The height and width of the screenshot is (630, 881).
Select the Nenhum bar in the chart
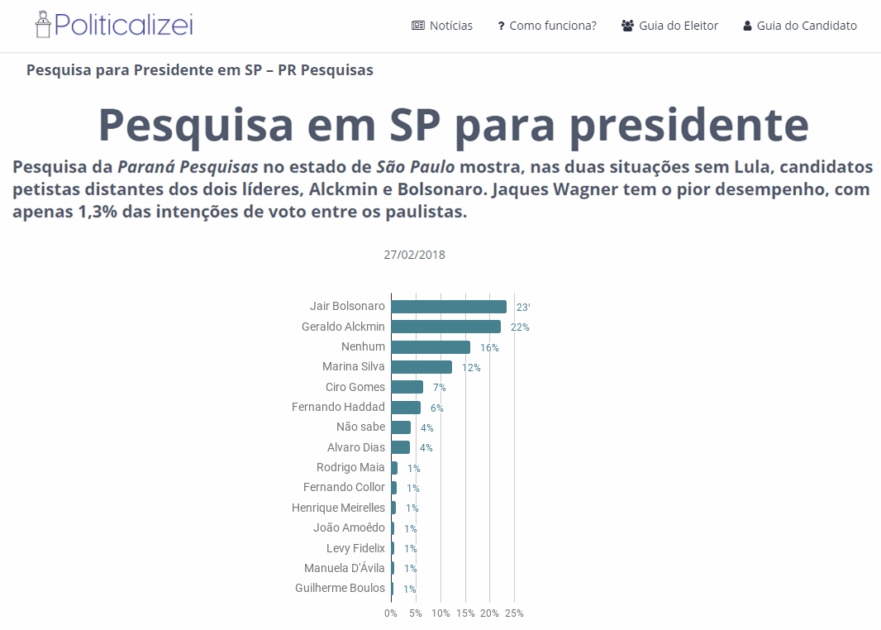coord(430,347)
